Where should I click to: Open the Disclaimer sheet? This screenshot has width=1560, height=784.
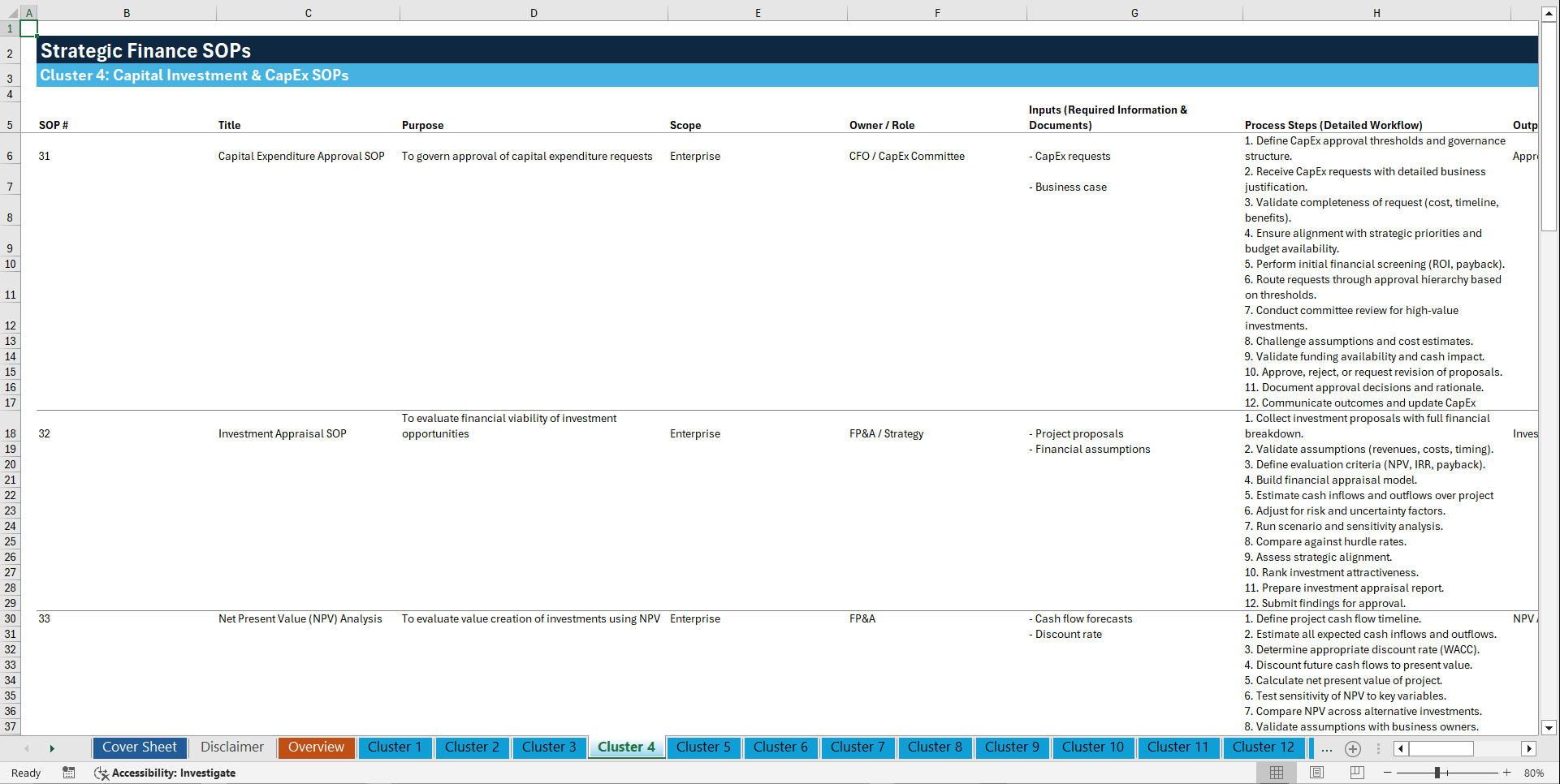tap(231, 747)
